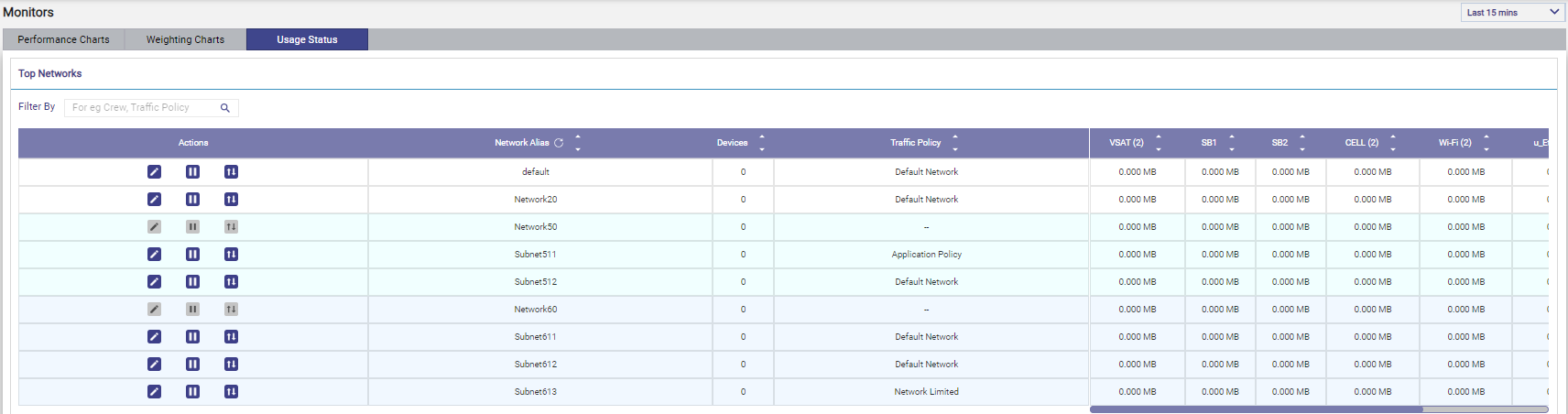Click the edit pencil icon for default network

click(154, 172)
